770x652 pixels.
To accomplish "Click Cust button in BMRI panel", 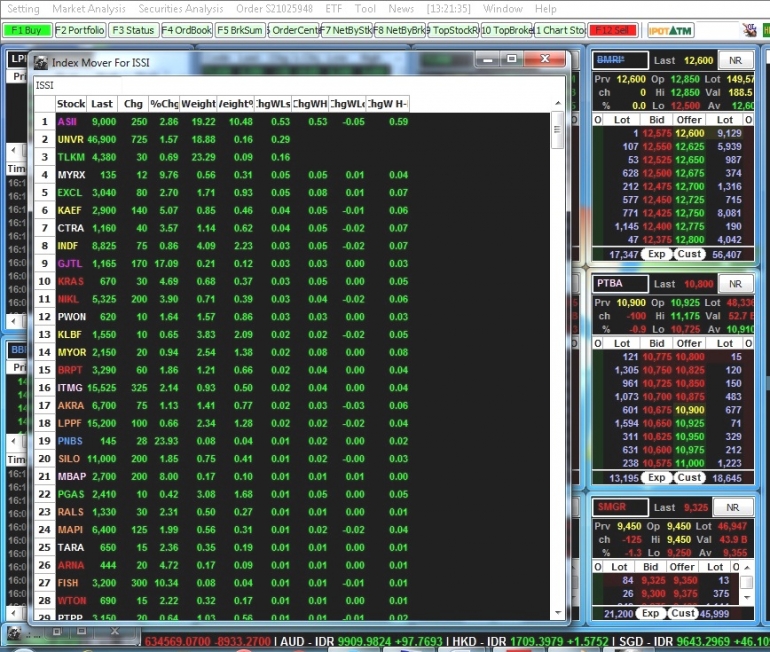I will tap(689, 254).
